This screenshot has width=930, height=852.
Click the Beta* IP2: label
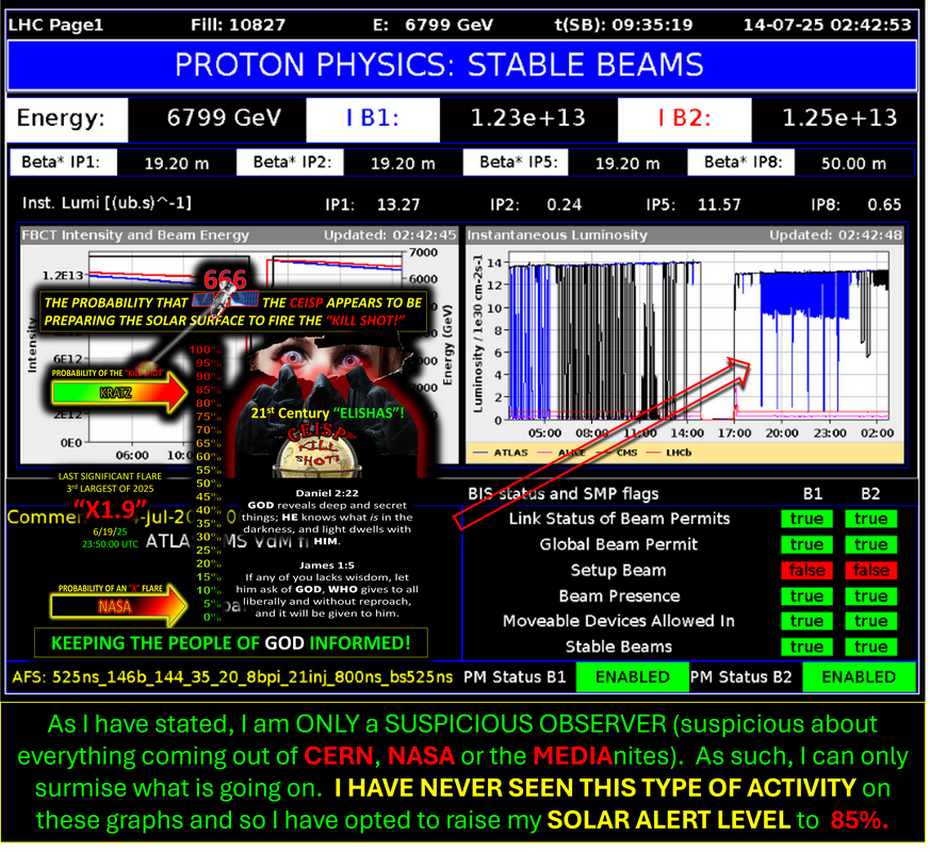click(x=290, y=162)
